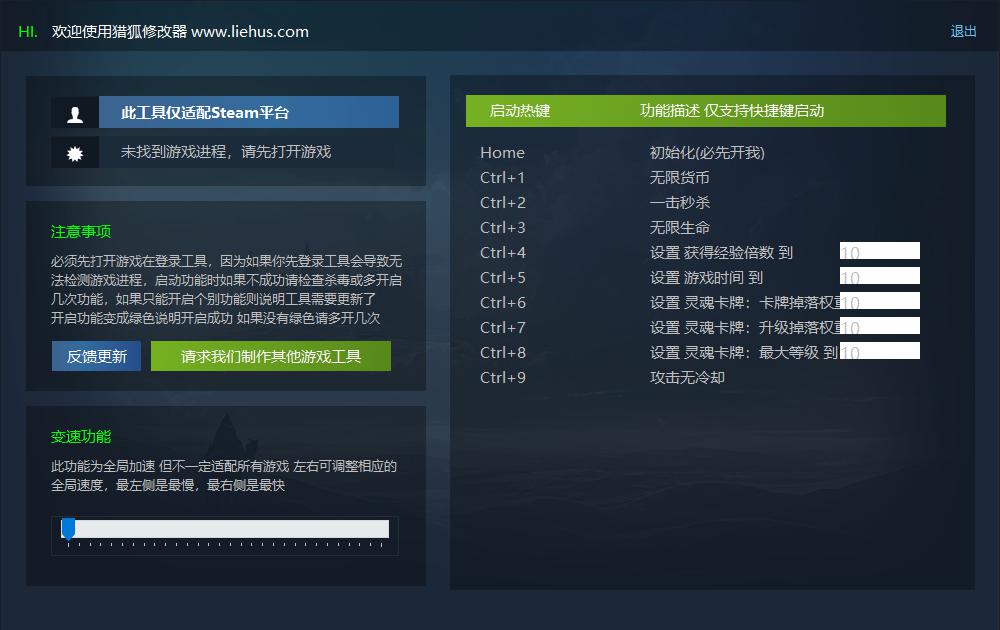Click the Ctrl+5 hotkey label
Viewport: 1000px width, 630px height.
pos(503,278)
